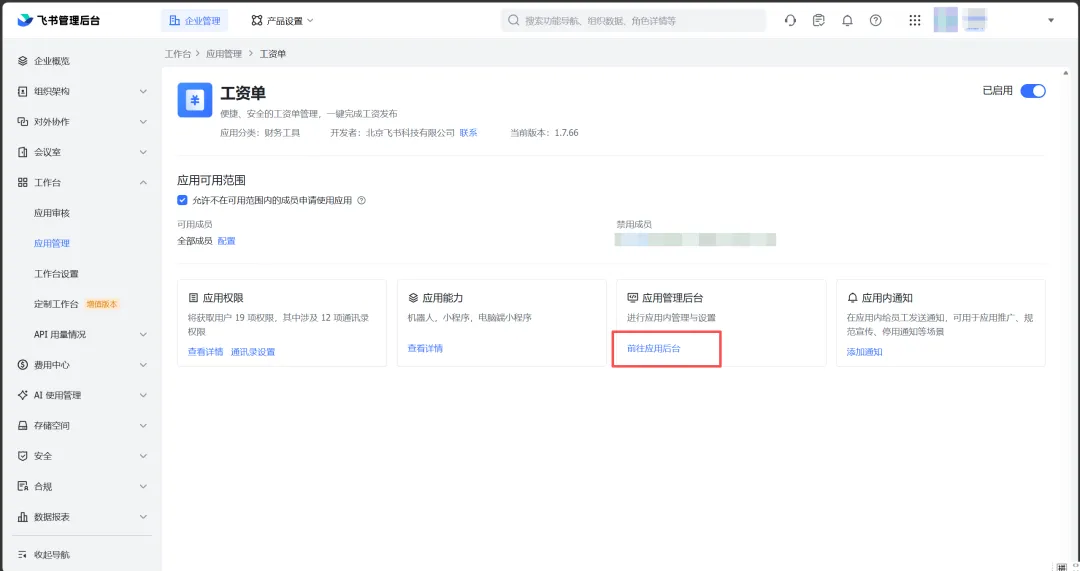Expand the AI 使用管理 chevron
Viewport: 1080px width, 571px height.
pos(143,395)
